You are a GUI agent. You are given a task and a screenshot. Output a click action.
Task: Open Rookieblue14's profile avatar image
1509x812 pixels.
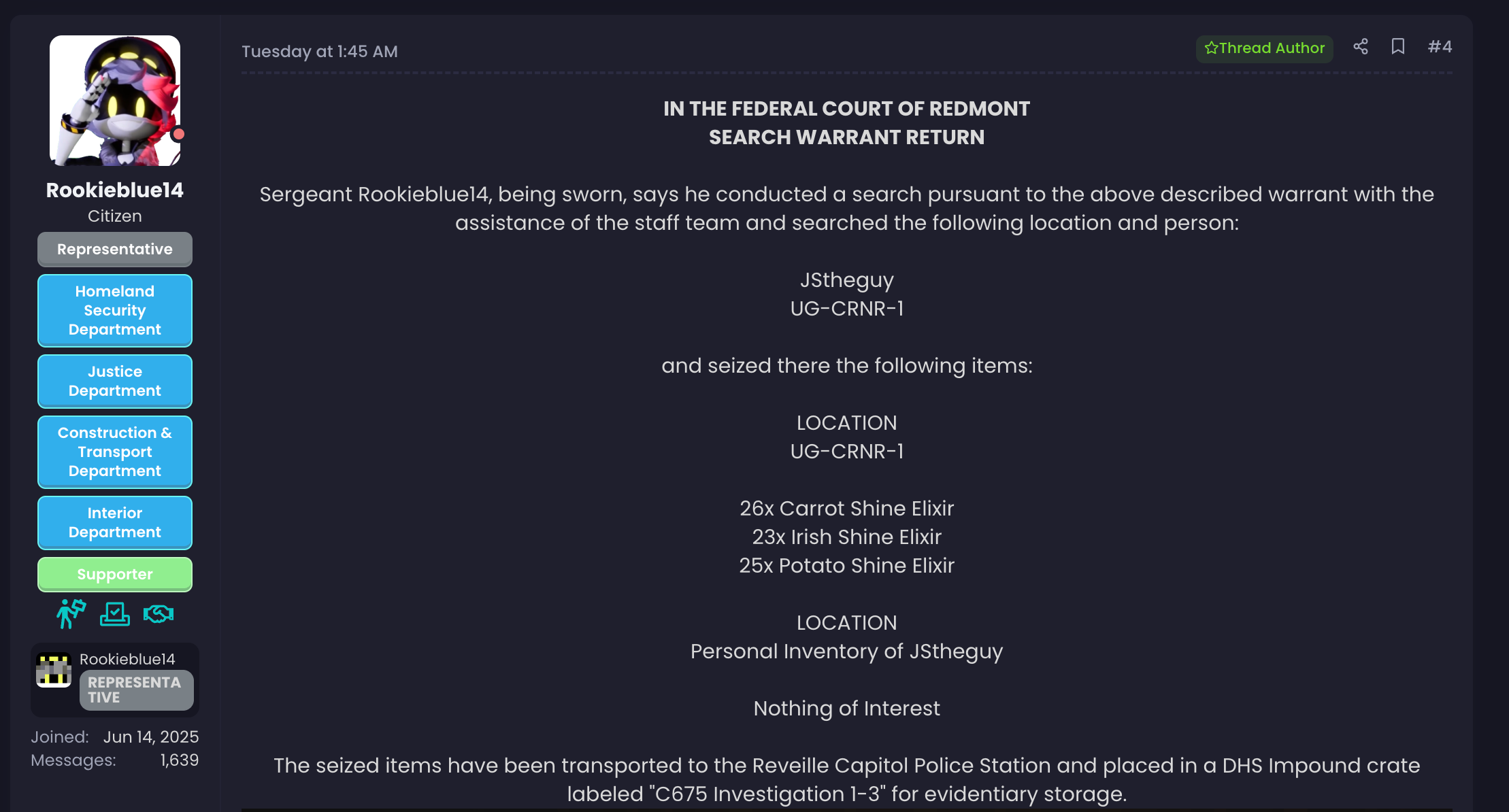[x=114, y=101]
